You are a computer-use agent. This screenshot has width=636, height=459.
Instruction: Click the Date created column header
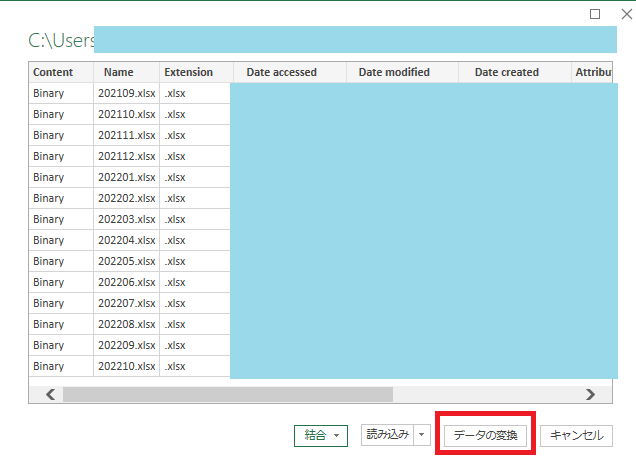tap(515, 72)
